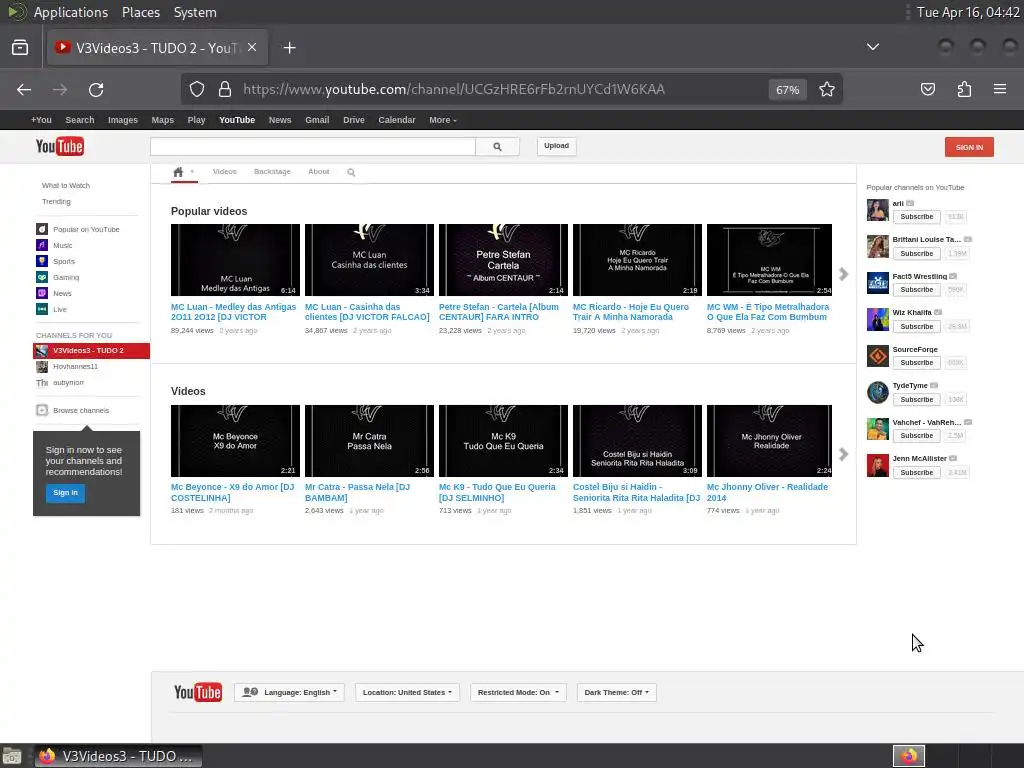This screenshot has width=1024, height=768.
Task: Click the blue Sign in button
Action: [65, 493]
